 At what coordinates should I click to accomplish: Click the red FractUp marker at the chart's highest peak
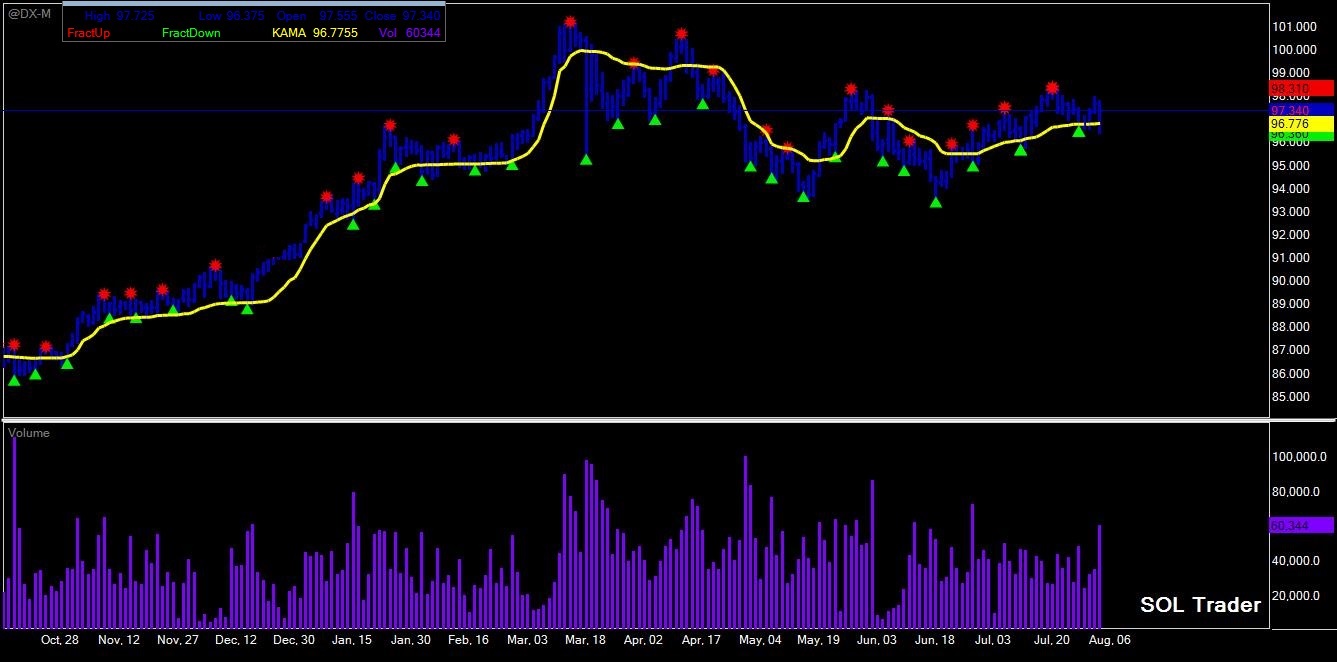coord(570,22)
